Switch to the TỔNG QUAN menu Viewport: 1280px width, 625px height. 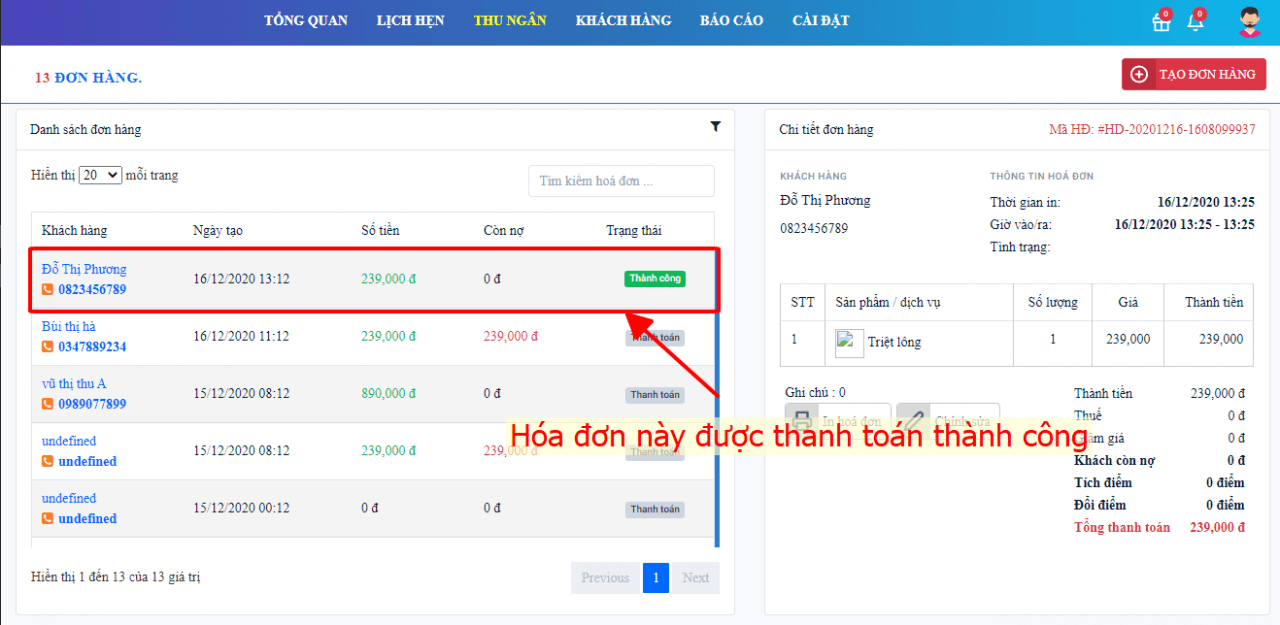[305, 20]
